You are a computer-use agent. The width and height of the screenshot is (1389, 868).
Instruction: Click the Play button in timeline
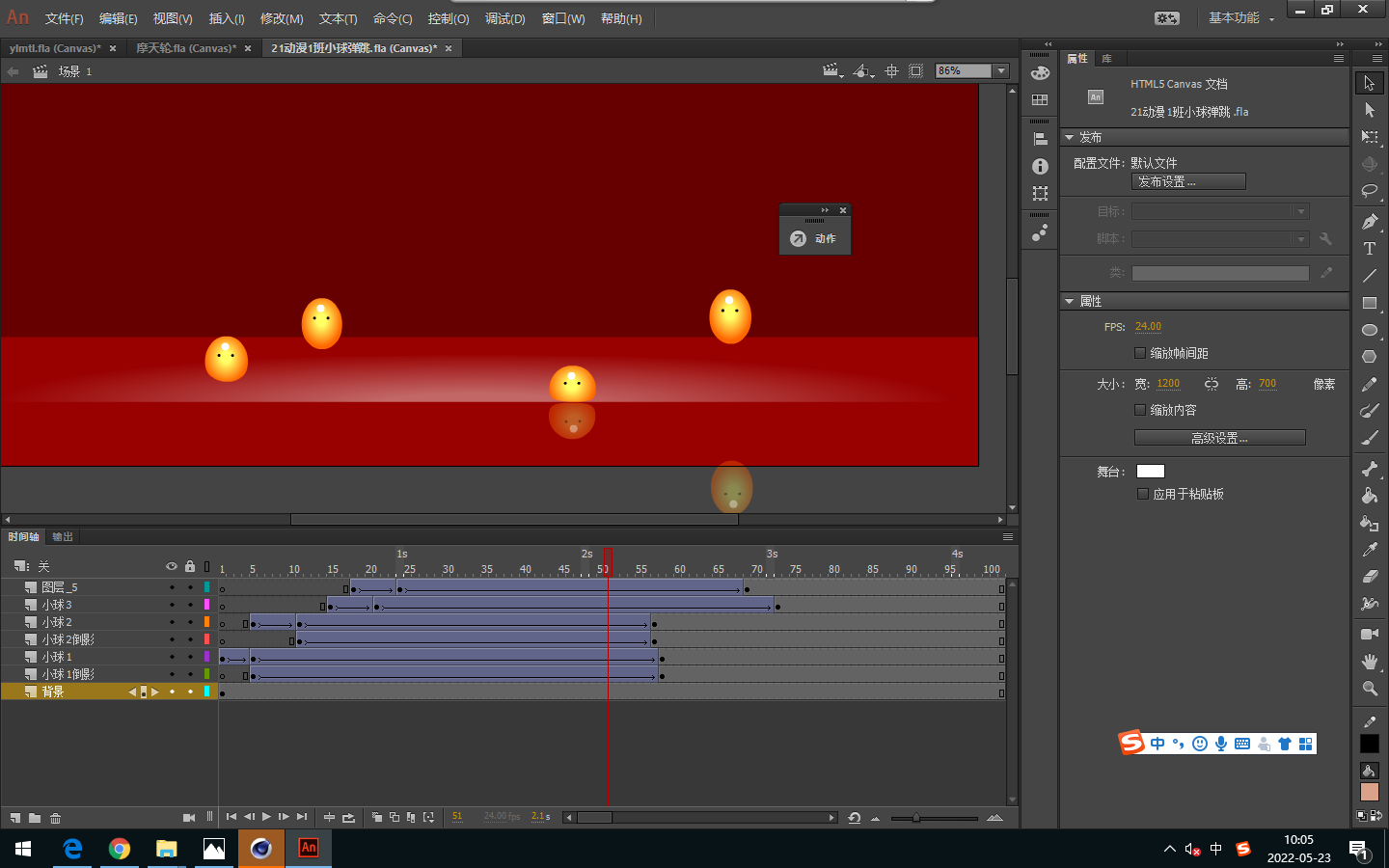(266, 817)
